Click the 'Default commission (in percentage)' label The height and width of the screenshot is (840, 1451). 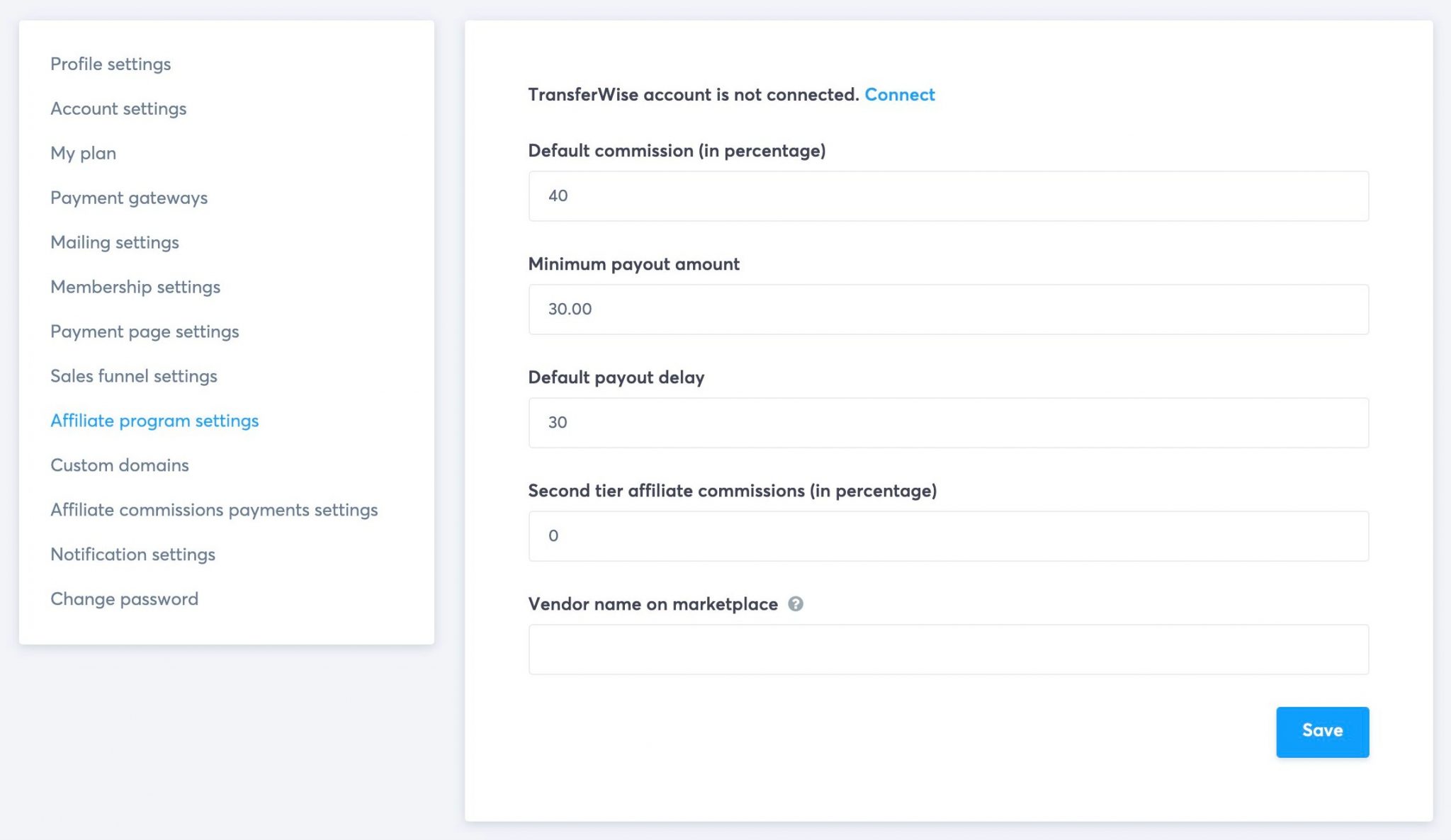pos(677,151)
